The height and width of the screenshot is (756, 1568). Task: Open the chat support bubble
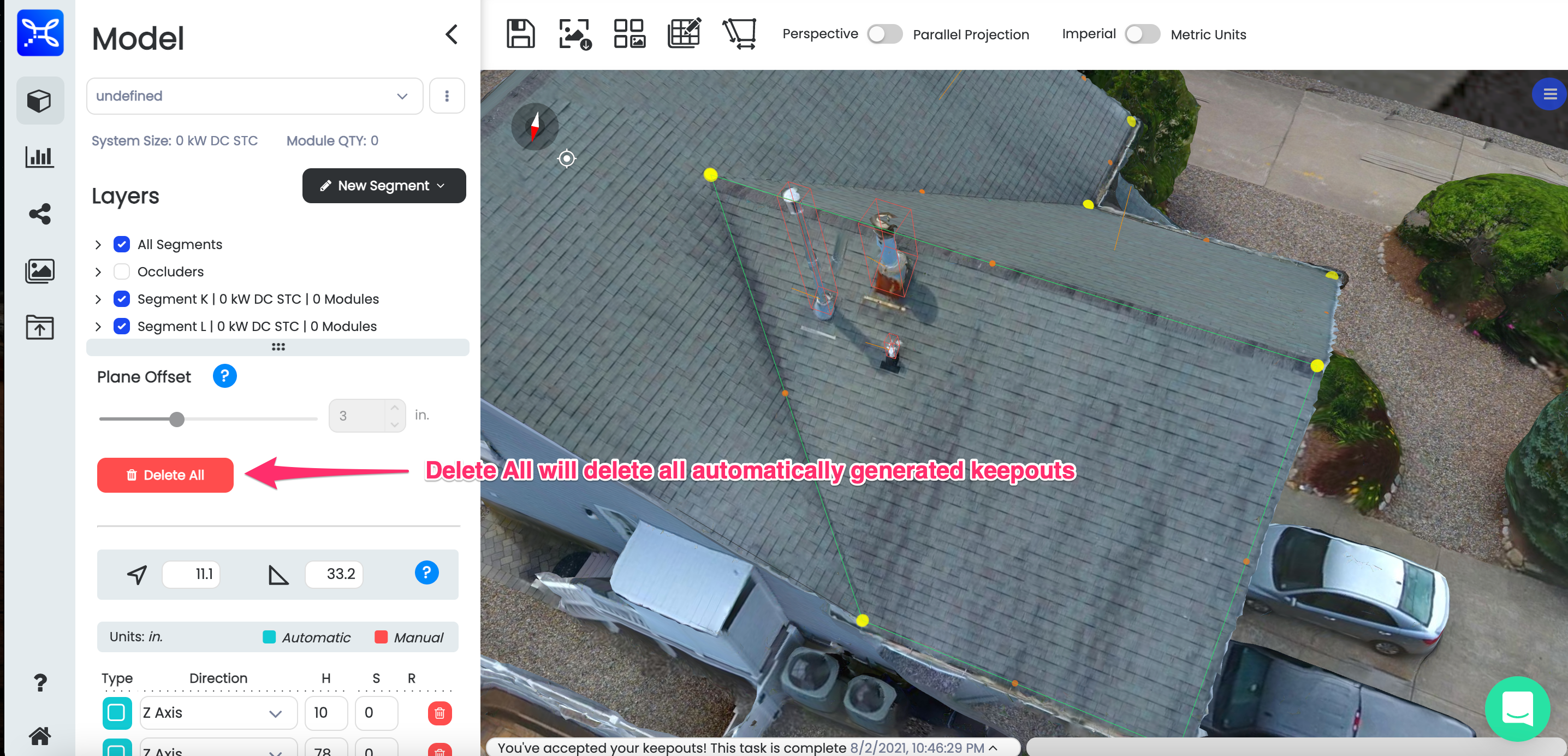click(x=1516, y=708)
